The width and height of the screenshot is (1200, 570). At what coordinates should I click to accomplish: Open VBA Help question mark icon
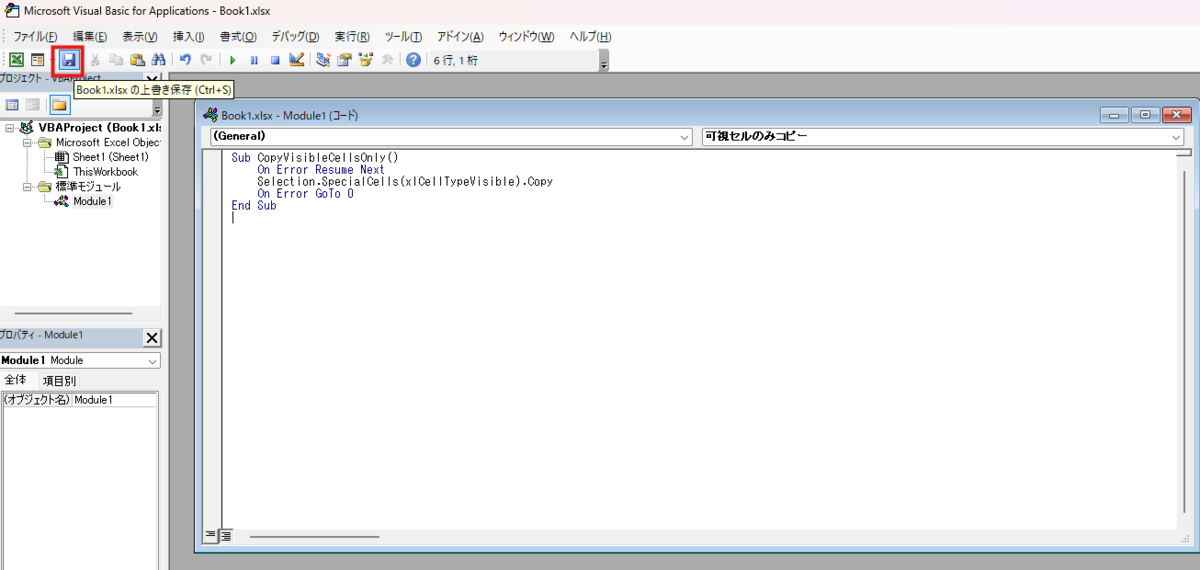point(413,60)
